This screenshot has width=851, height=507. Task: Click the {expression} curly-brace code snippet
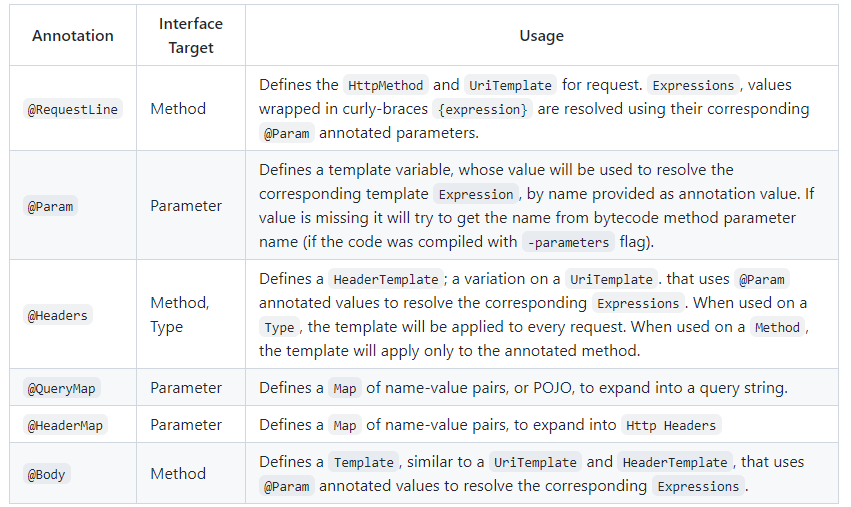tap(484, 109)
